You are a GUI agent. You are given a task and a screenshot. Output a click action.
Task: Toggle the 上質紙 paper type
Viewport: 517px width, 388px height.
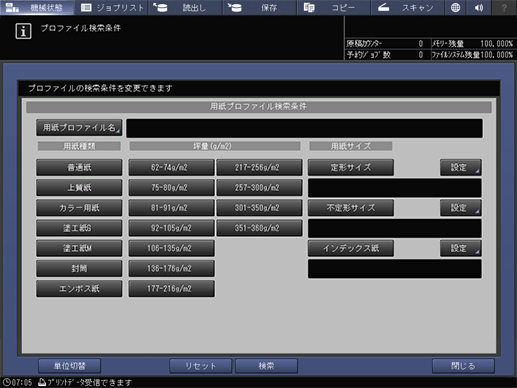[79, 188]
